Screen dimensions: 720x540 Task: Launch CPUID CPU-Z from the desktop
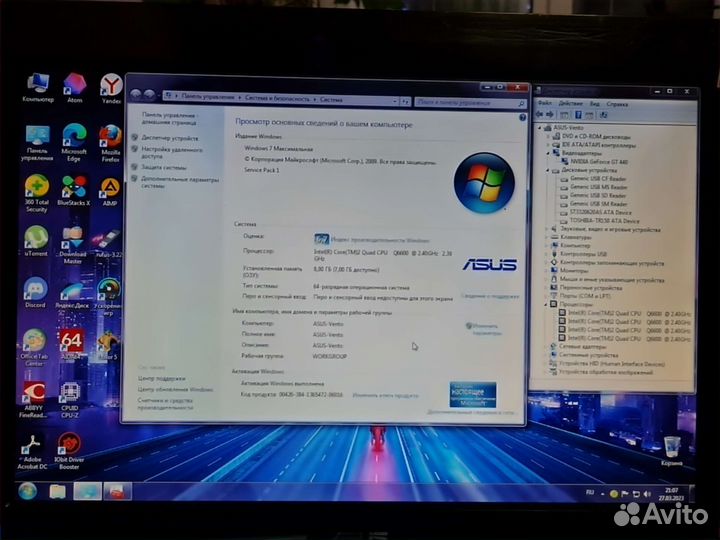(x=70, y=400)
